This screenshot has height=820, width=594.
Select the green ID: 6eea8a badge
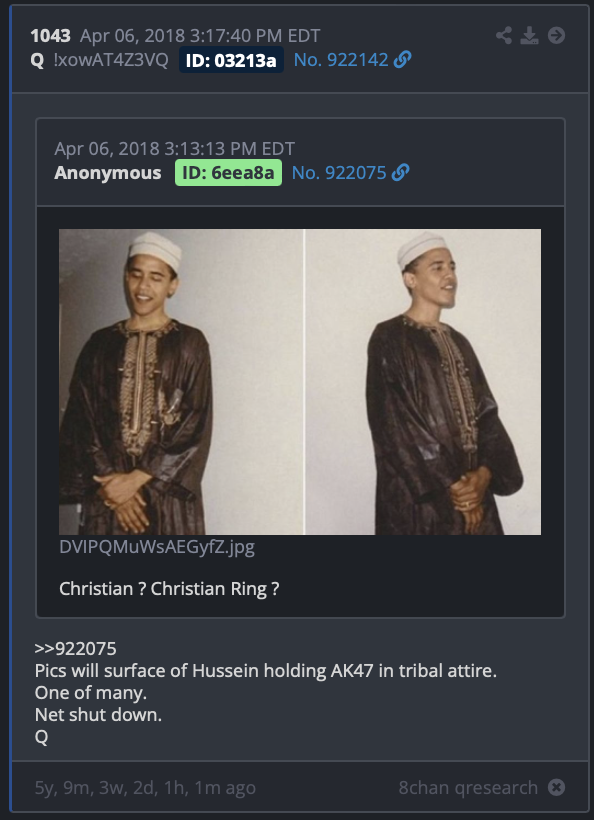[x=229, y=173]
